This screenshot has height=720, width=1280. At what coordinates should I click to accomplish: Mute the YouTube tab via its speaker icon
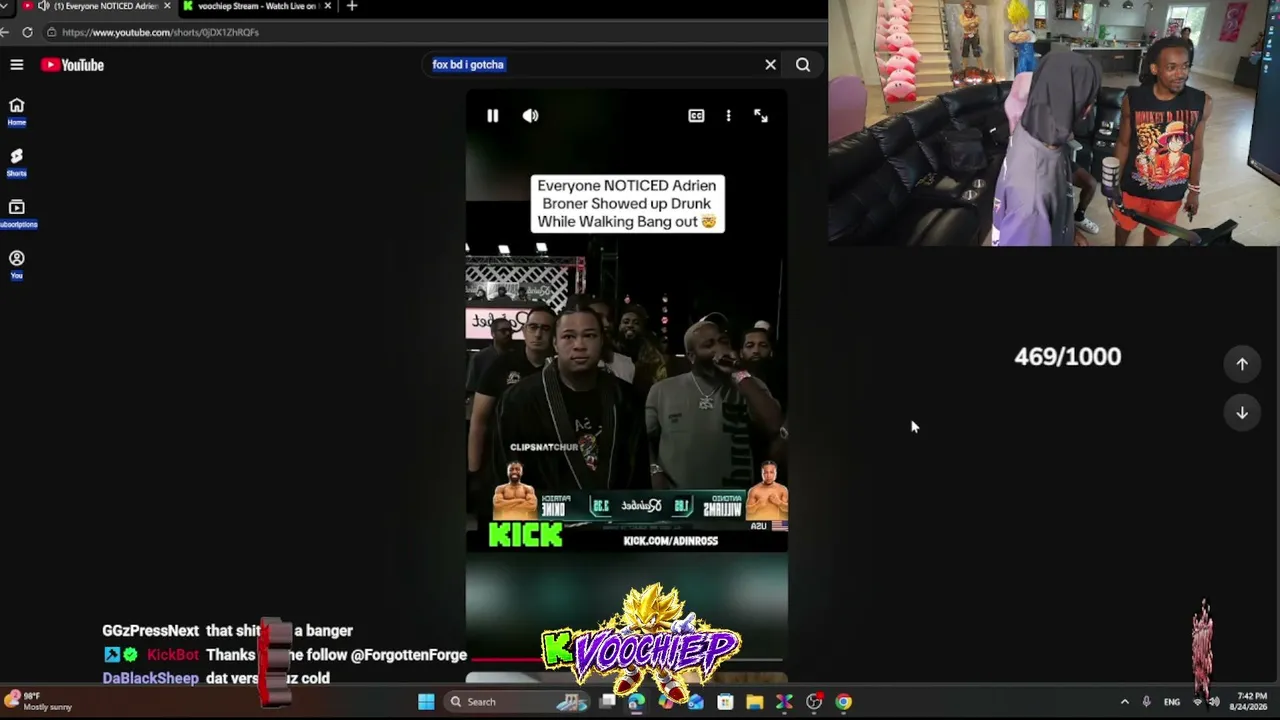pos(43,6)
